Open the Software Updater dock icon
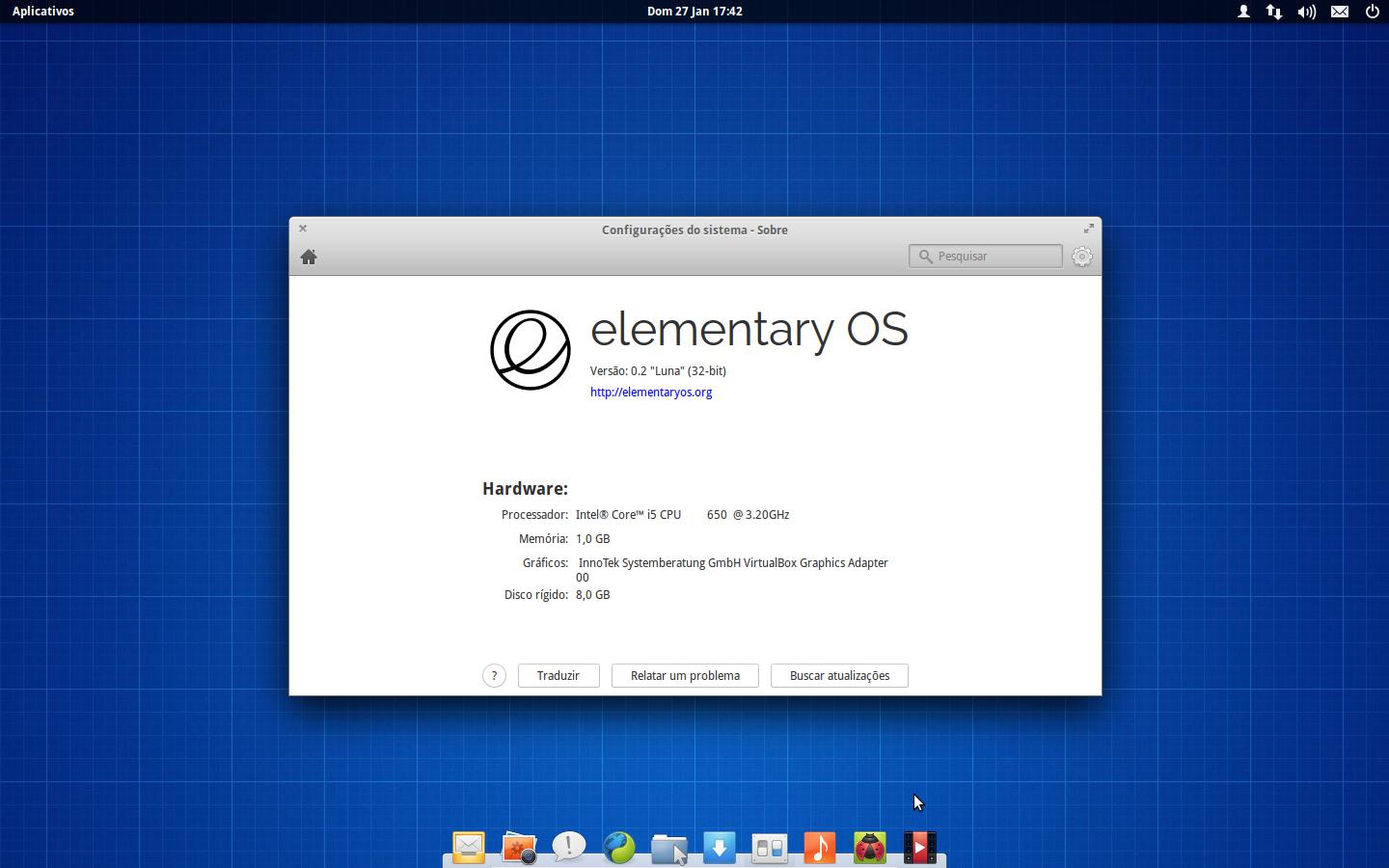1389x868 pixels. pos(719,847)
